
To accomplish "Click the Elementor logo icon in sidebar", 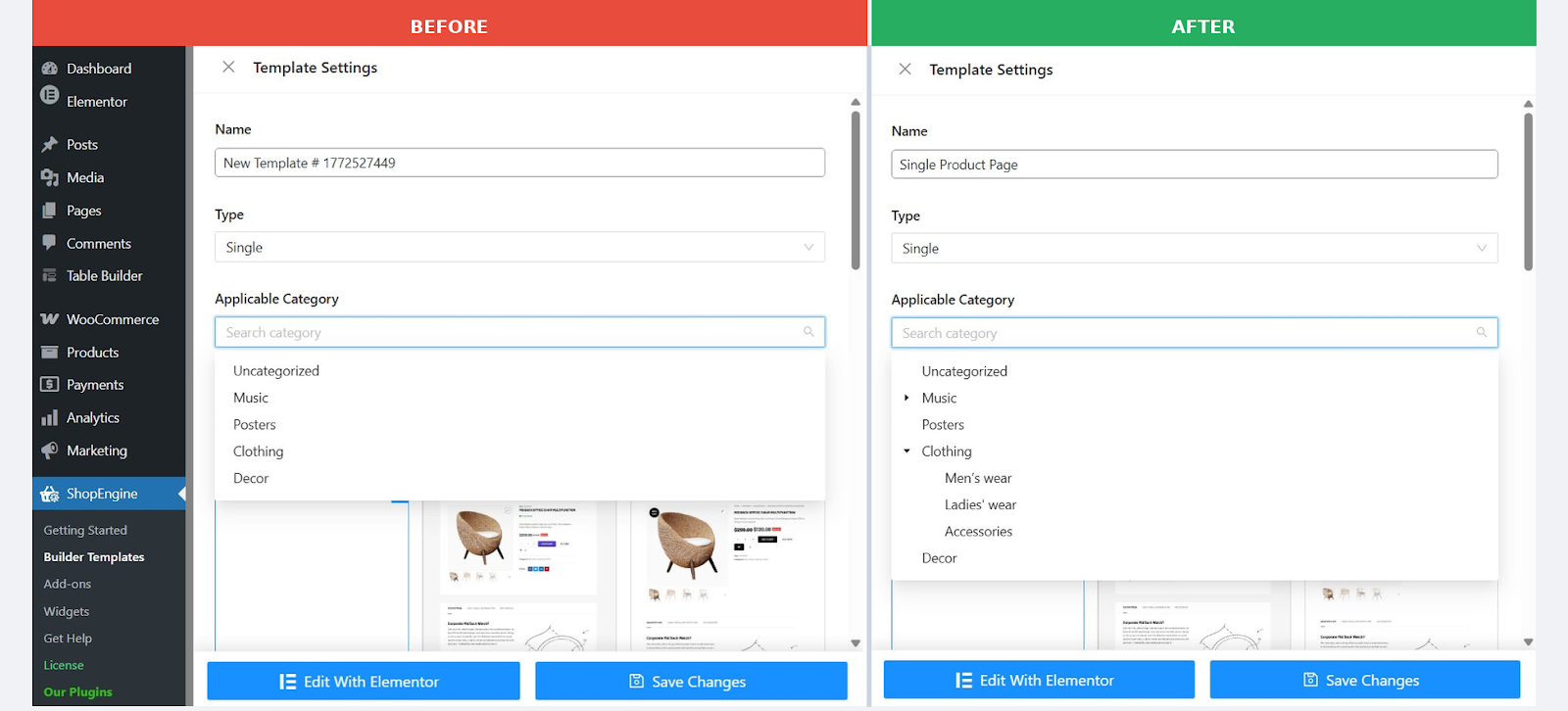I will tap(50, 95).
